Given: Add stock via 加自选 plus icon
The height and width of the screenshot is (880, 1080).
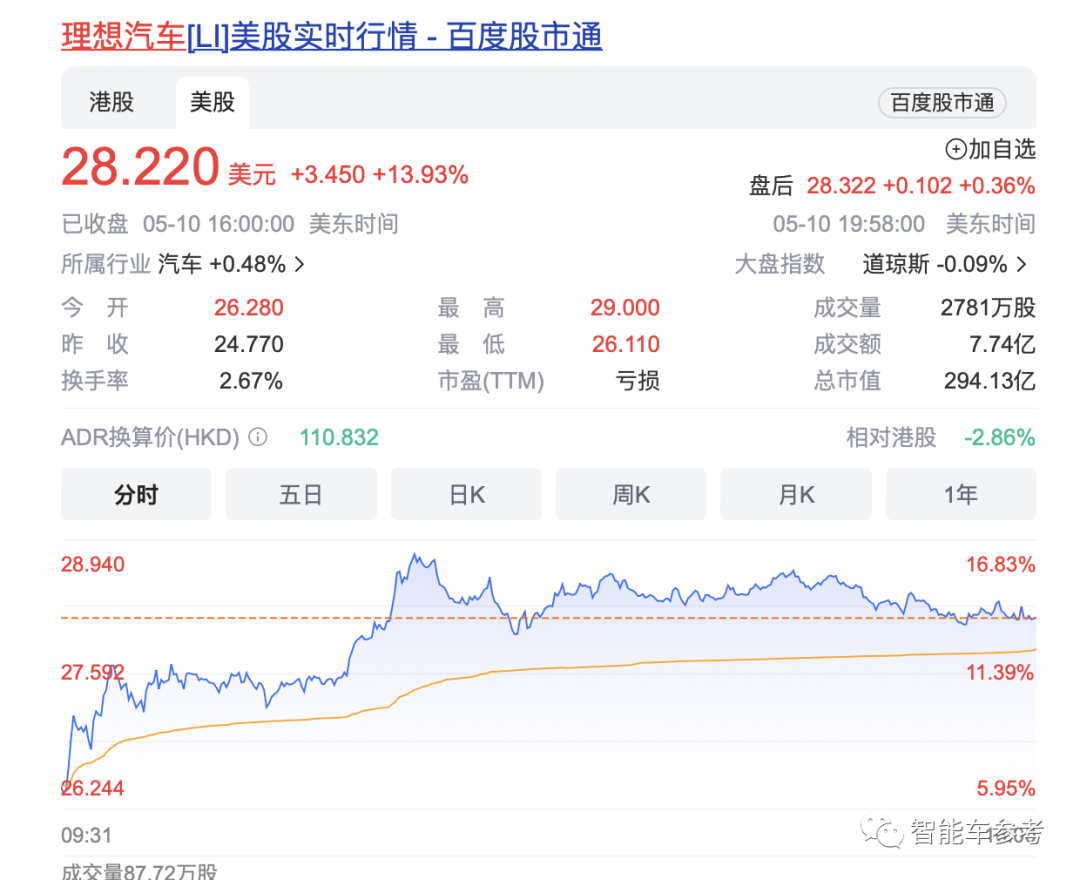Looking at the screenshot, I should point(955,149).
